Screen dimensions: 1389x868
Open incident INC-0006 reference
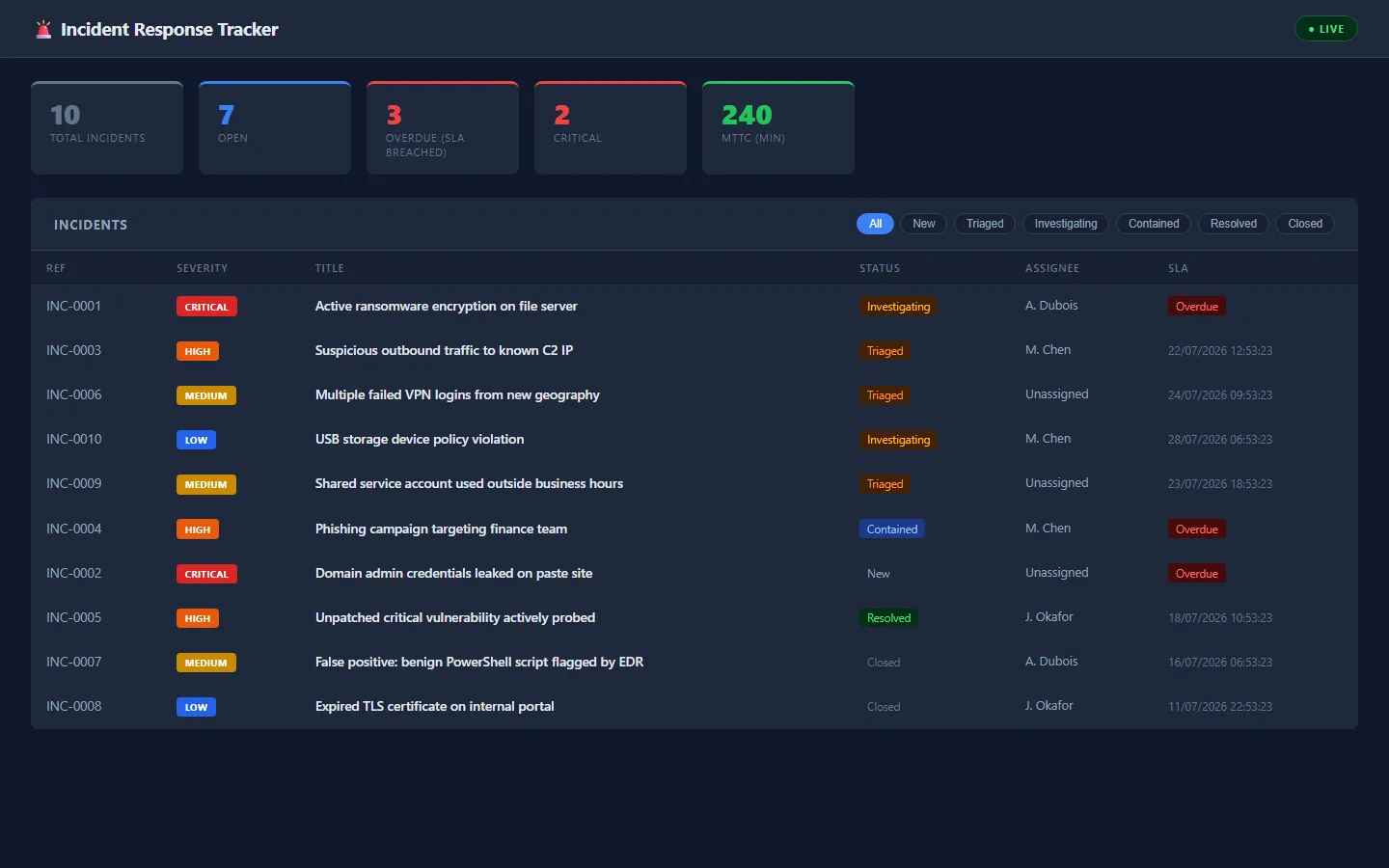[73, 394]
